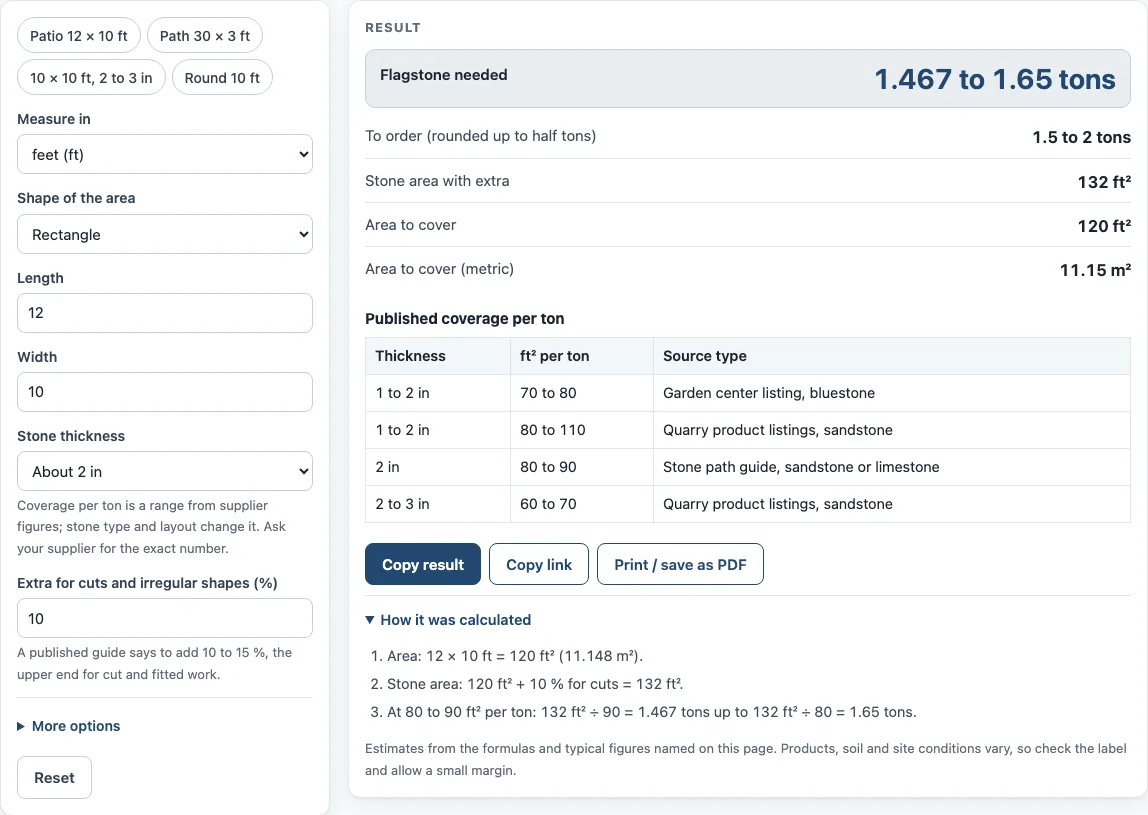Image resolution: width=1148 pixels, height=815 pixels.
Task: Collapse the How it was calculated section
Action: coord(448,619)
